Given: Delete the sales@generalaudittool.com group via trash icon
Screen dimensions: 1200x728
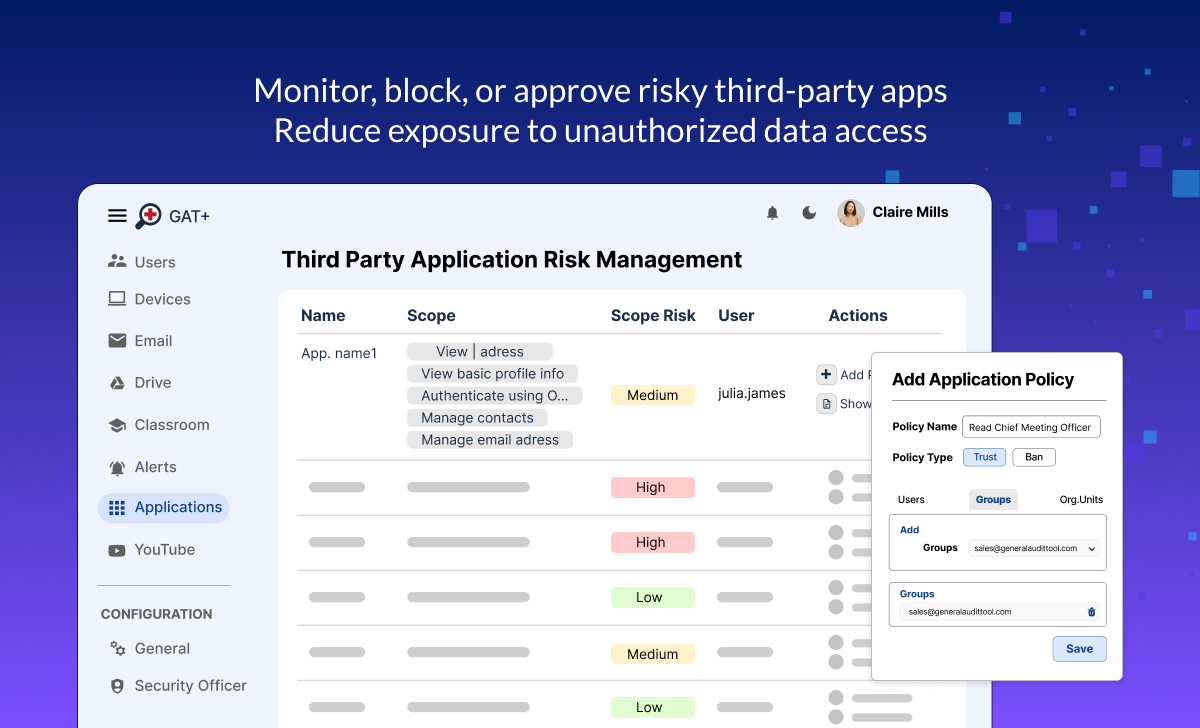Looking at the screenshot, I should [1091, 611].
